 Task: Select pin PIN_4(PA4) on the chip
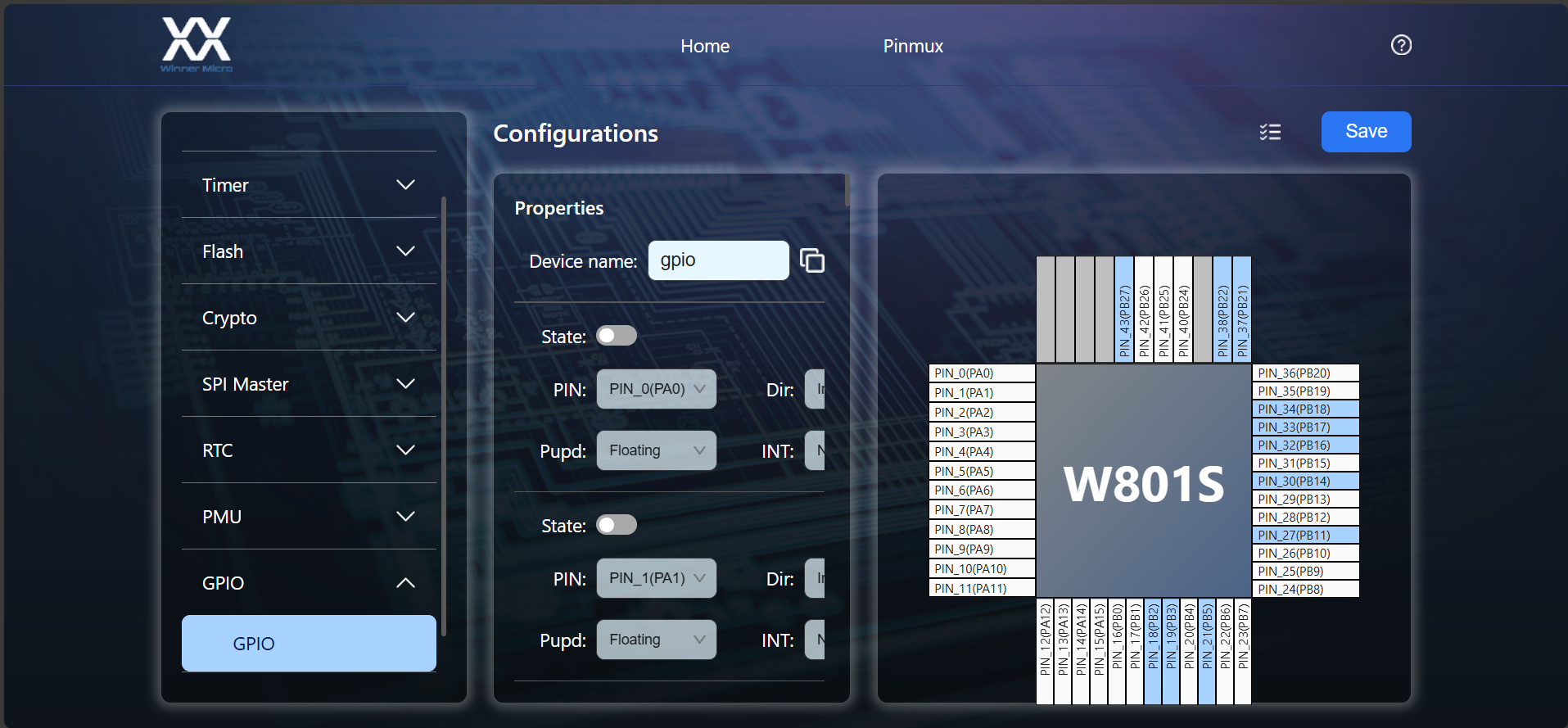tap(982, 452)
